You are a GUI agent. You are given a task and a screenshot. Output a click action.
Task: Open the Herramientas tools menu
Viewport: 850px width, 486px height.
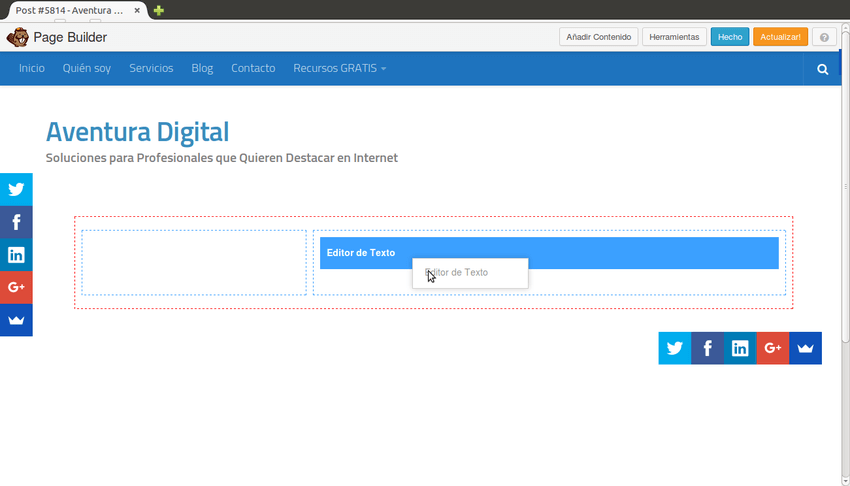(x=674, y=37)
